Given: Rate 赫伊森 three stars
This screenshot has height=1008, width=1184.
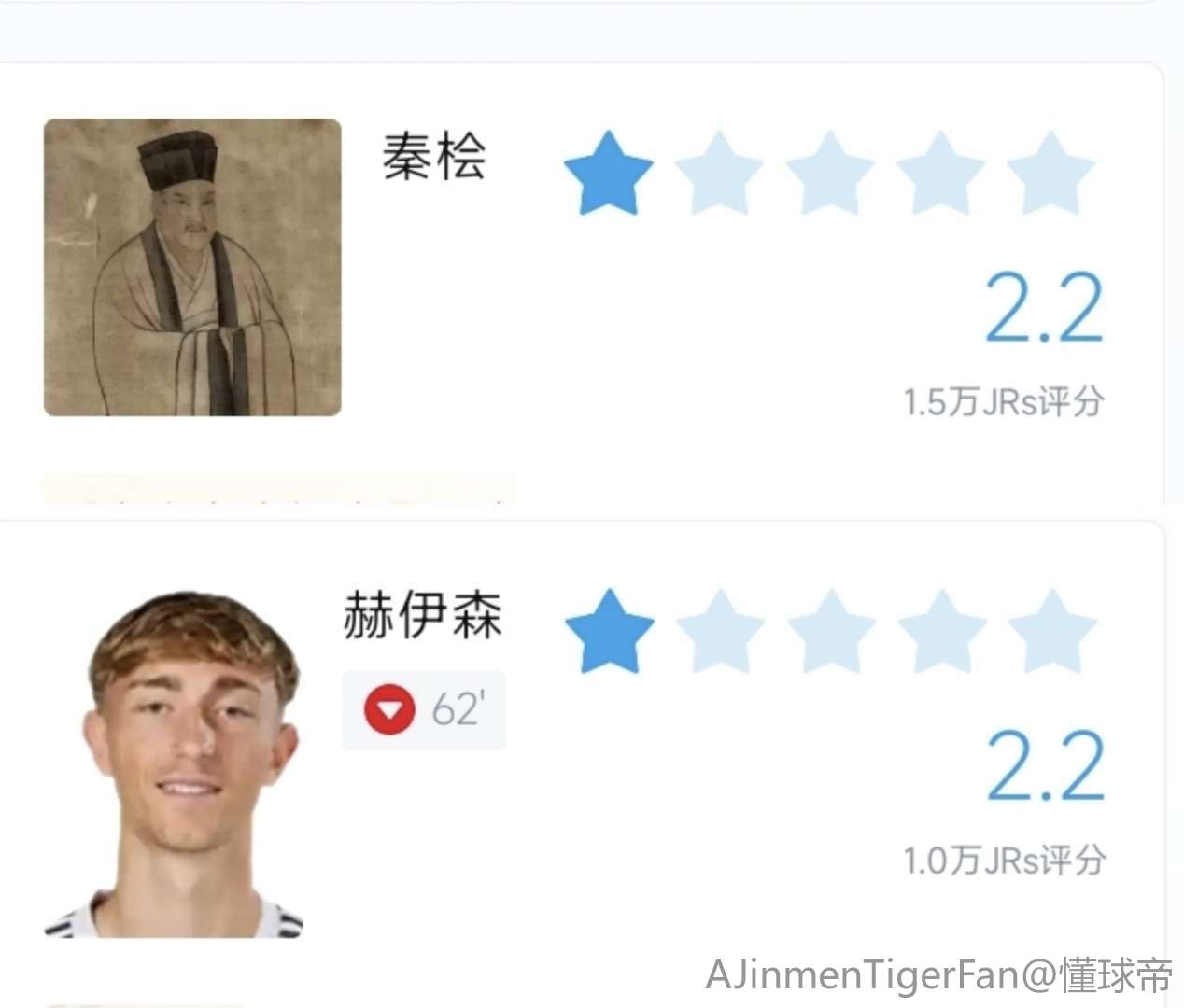Looking at the screenshot, I should tap(831, 632).
